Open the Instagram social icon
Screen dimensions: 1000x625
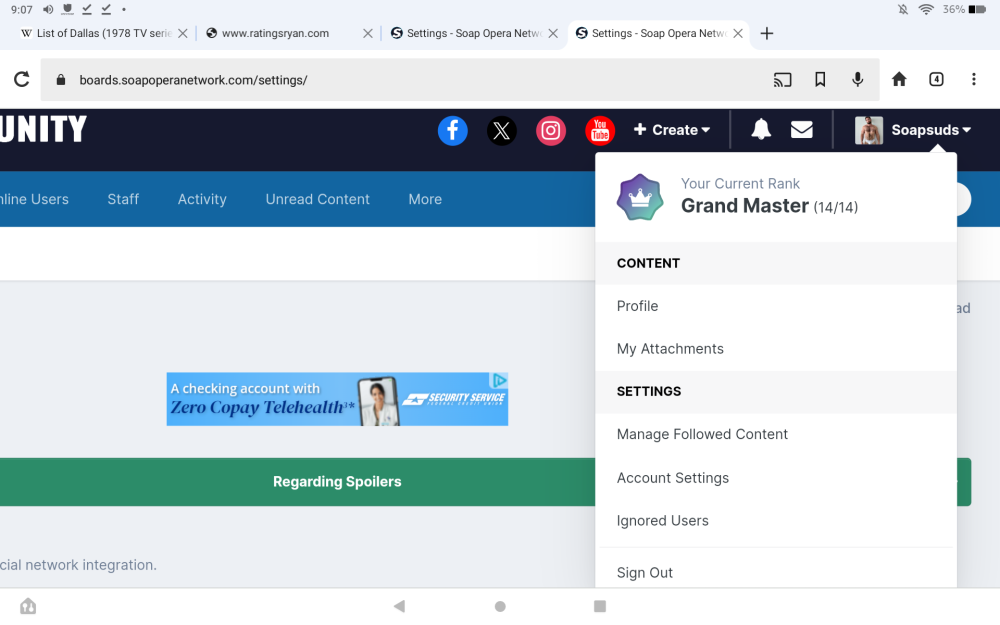pyautogui.click(x=551, y=130)
